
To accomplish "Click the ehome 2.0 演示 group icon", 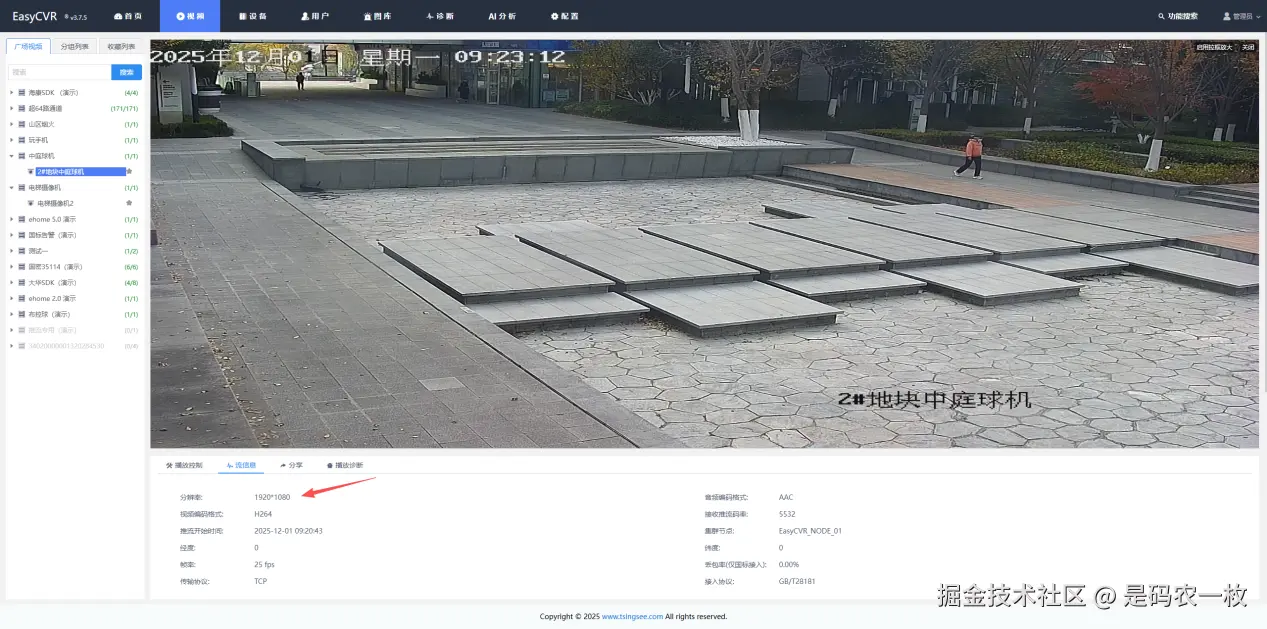I will tap(22, 298).
